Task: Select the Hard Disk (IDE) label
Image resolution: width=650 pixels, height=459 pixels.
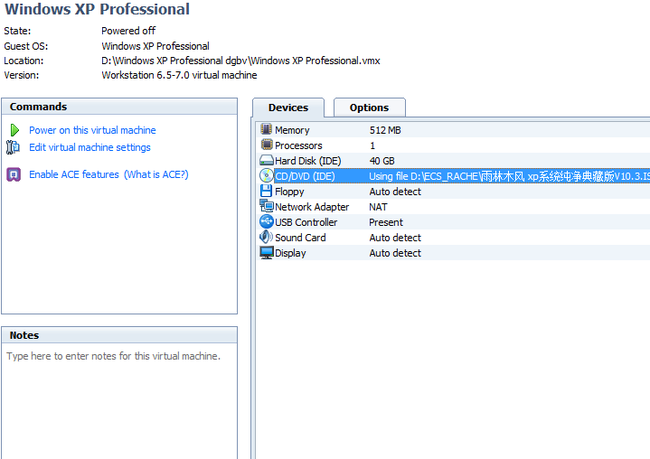Action: [x=308, y=161]
